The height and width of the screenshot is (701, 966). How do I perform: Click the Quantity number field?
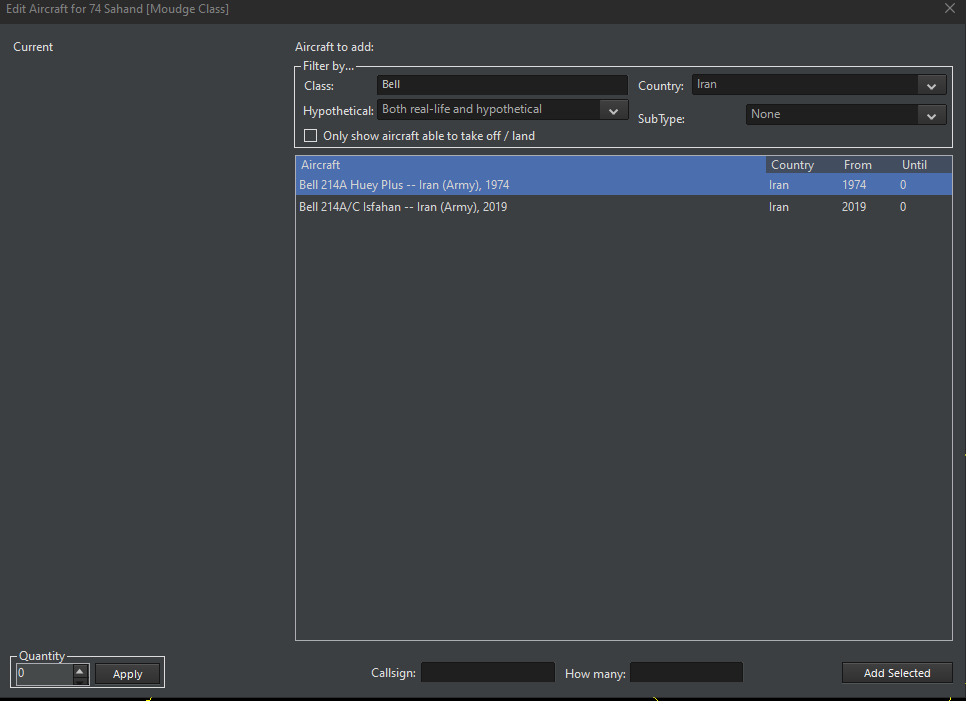coord(44,673)
